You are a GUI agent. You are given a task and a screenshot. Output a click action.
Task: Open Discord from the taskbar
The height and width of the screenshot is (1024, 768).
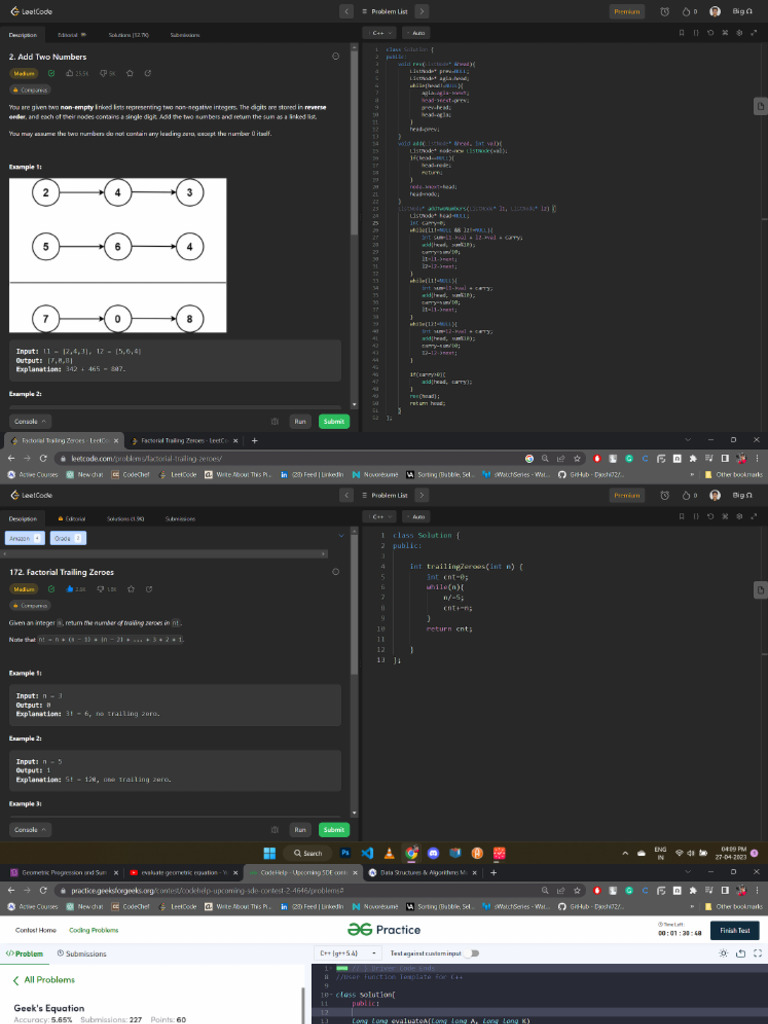(x=433, y=853)
